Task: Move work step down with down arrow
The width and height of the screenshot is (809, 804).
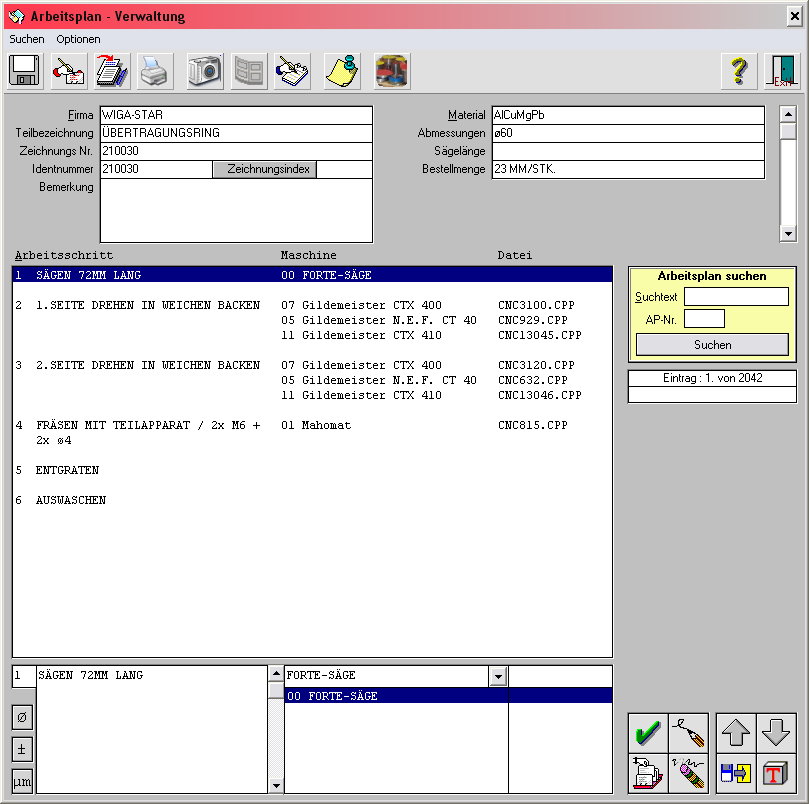Action: (x=776, y=732)
